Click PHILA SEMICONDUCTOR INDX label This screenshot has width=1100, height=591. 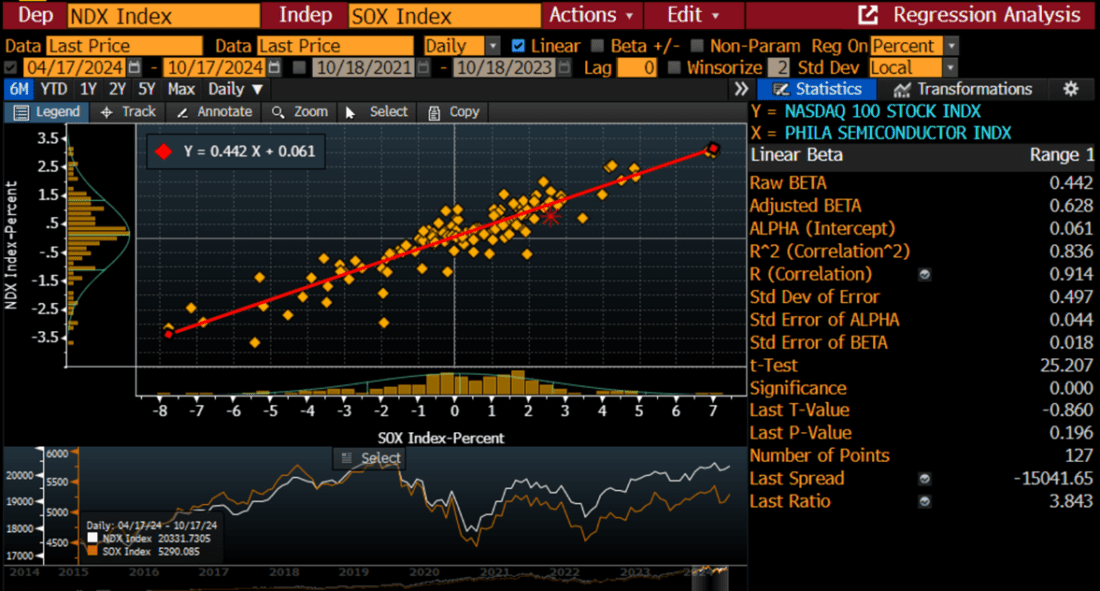(898, 133)
